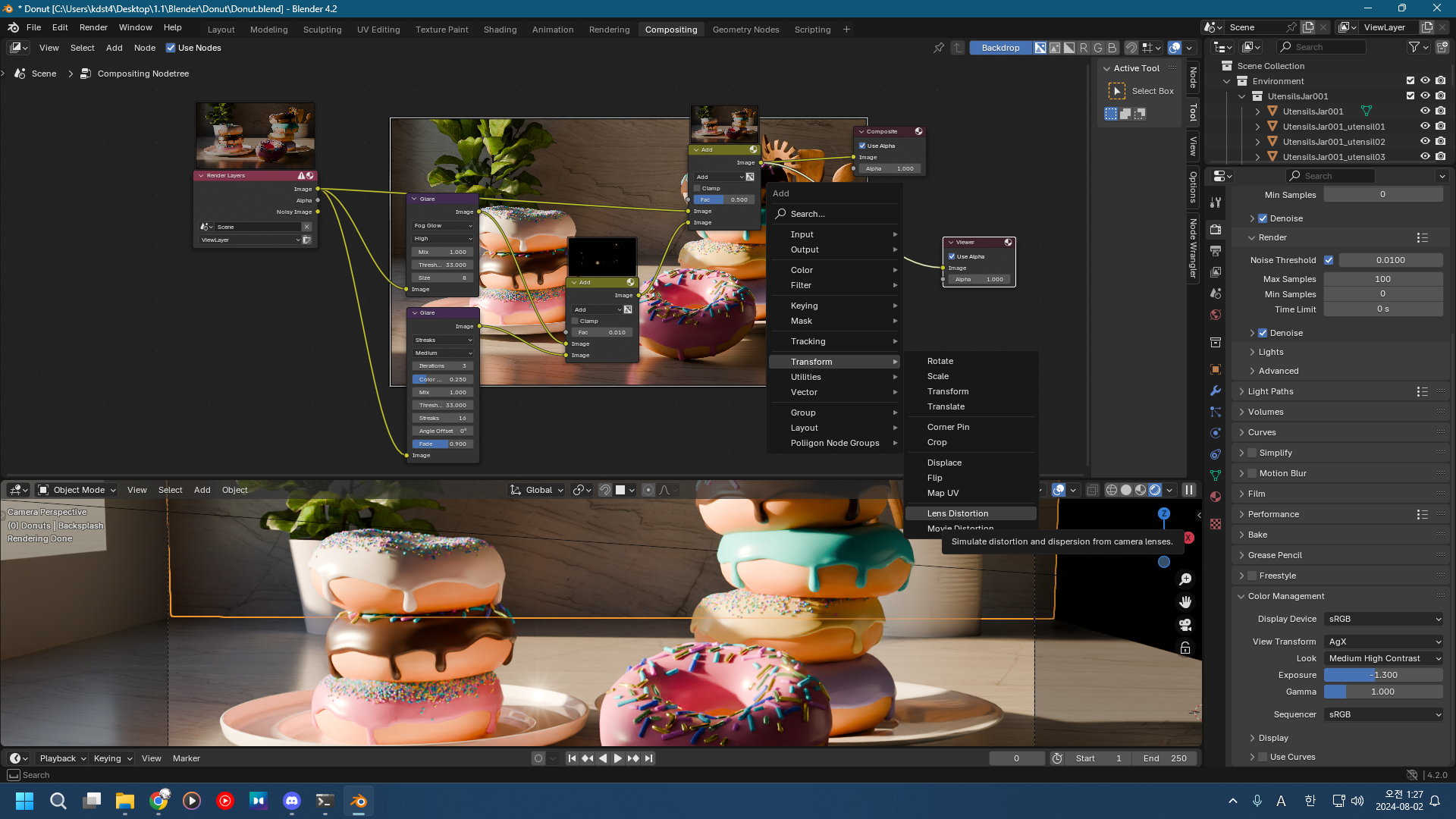Open the View Layer properties tab icon
1456x819 pixels.
click(1216, 271)
